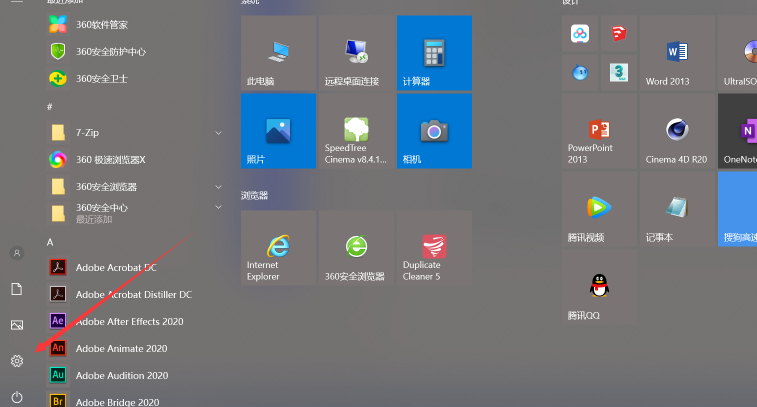This screenshot has height=407, width=757.
Task: Open the Documents rail icon
Action: 17,289
